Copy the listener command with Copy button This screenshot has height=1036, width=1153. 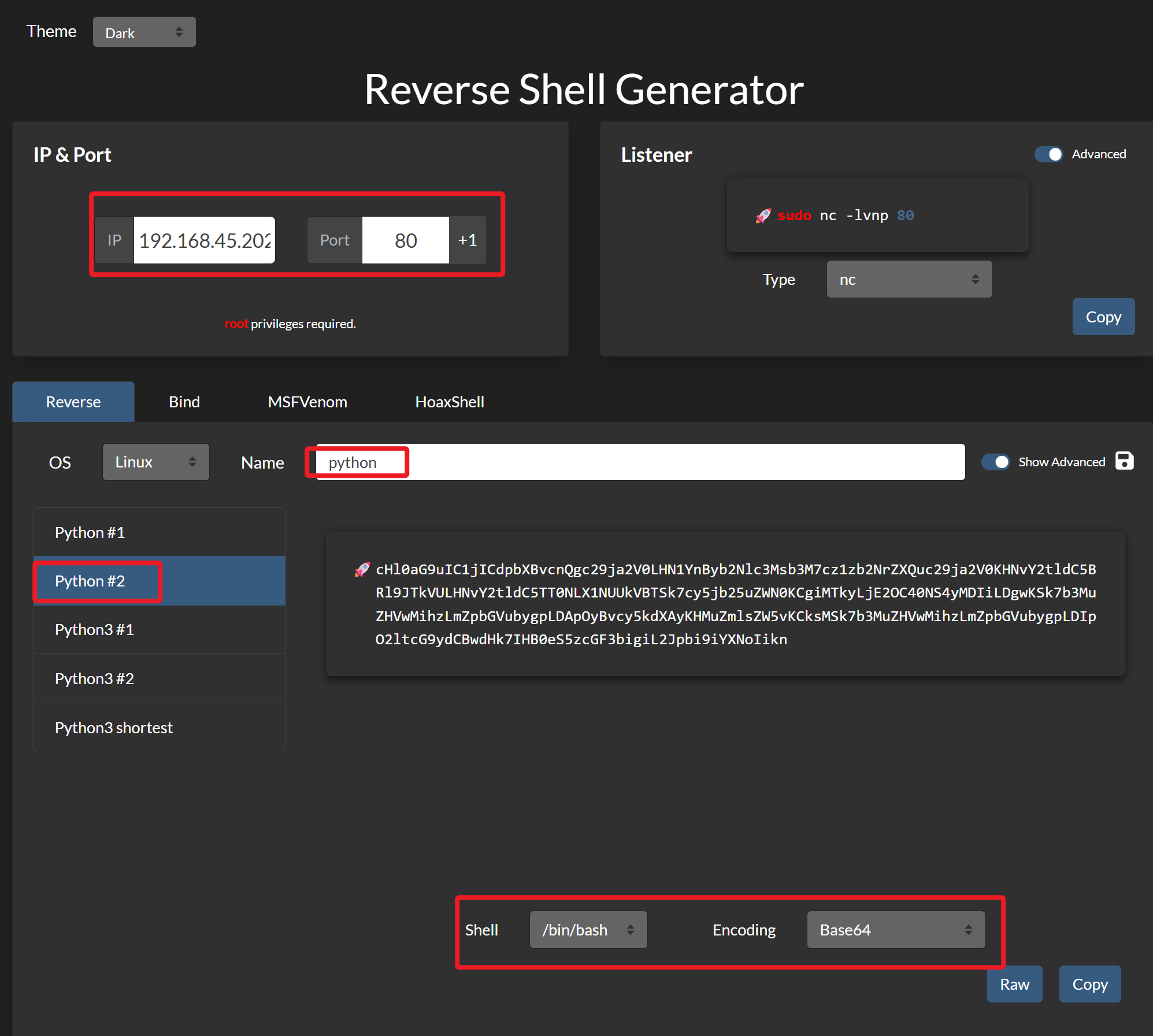[1103, 317]
